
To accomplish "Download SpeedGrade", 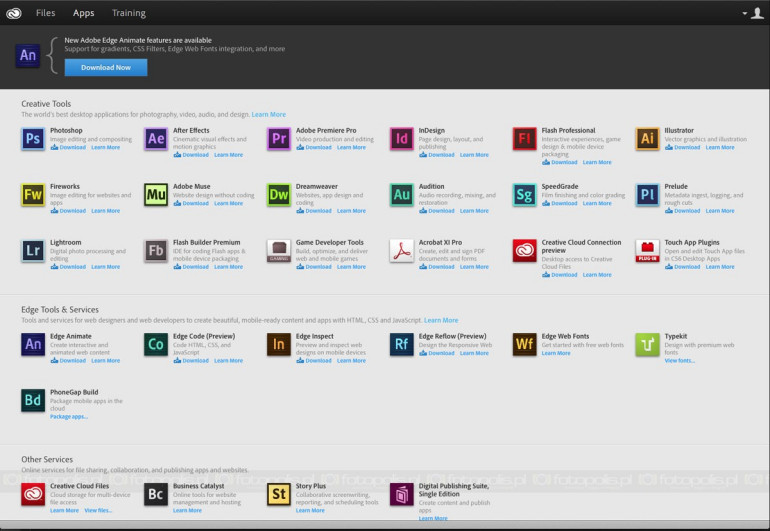I will [x=560, y=203].
